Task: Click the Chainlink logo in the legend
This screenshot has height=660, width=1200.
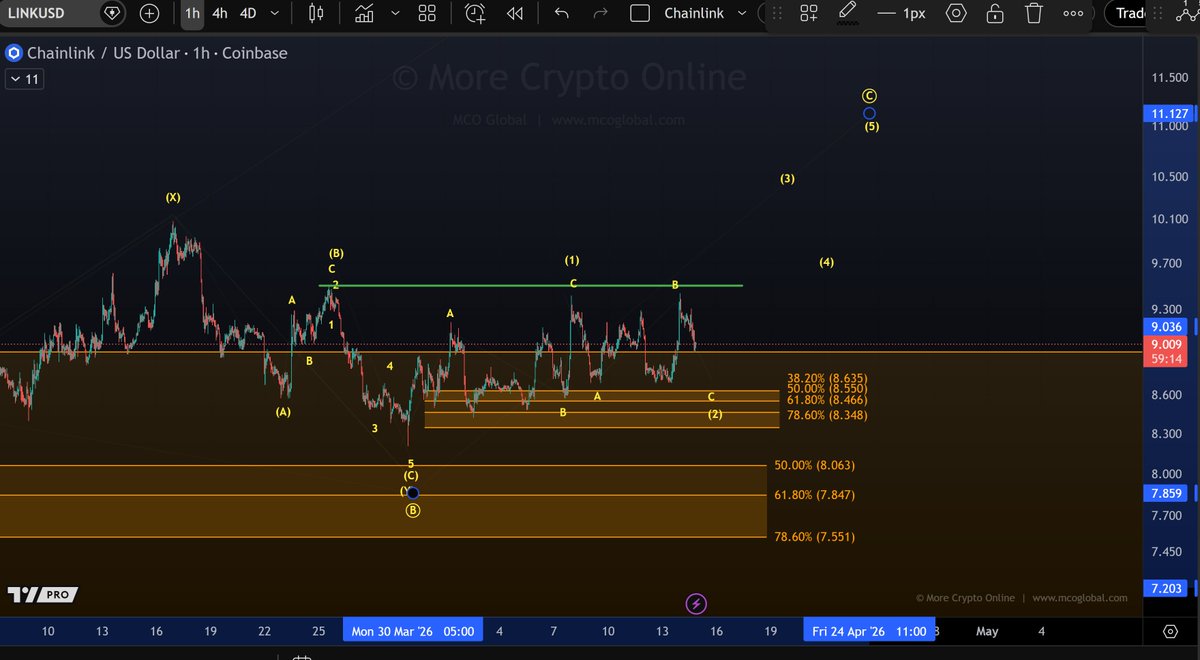Action: (14, 53)
